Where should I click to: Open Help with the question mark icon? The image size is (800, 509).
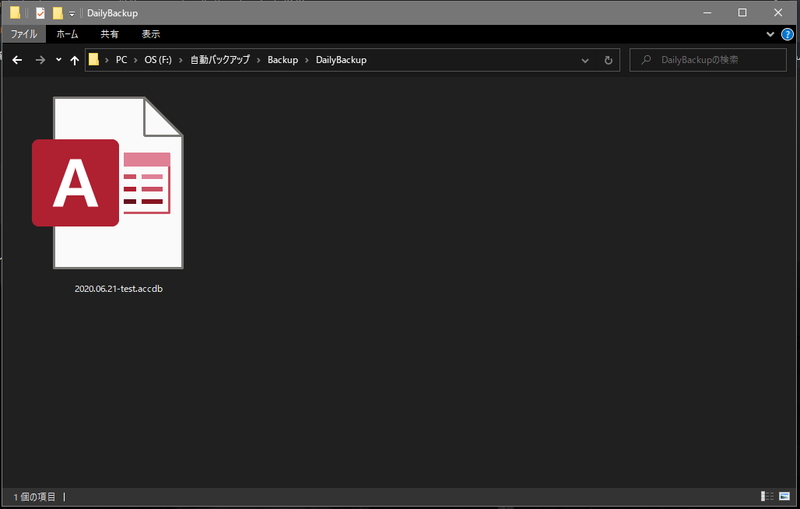(x=787, y=34)
